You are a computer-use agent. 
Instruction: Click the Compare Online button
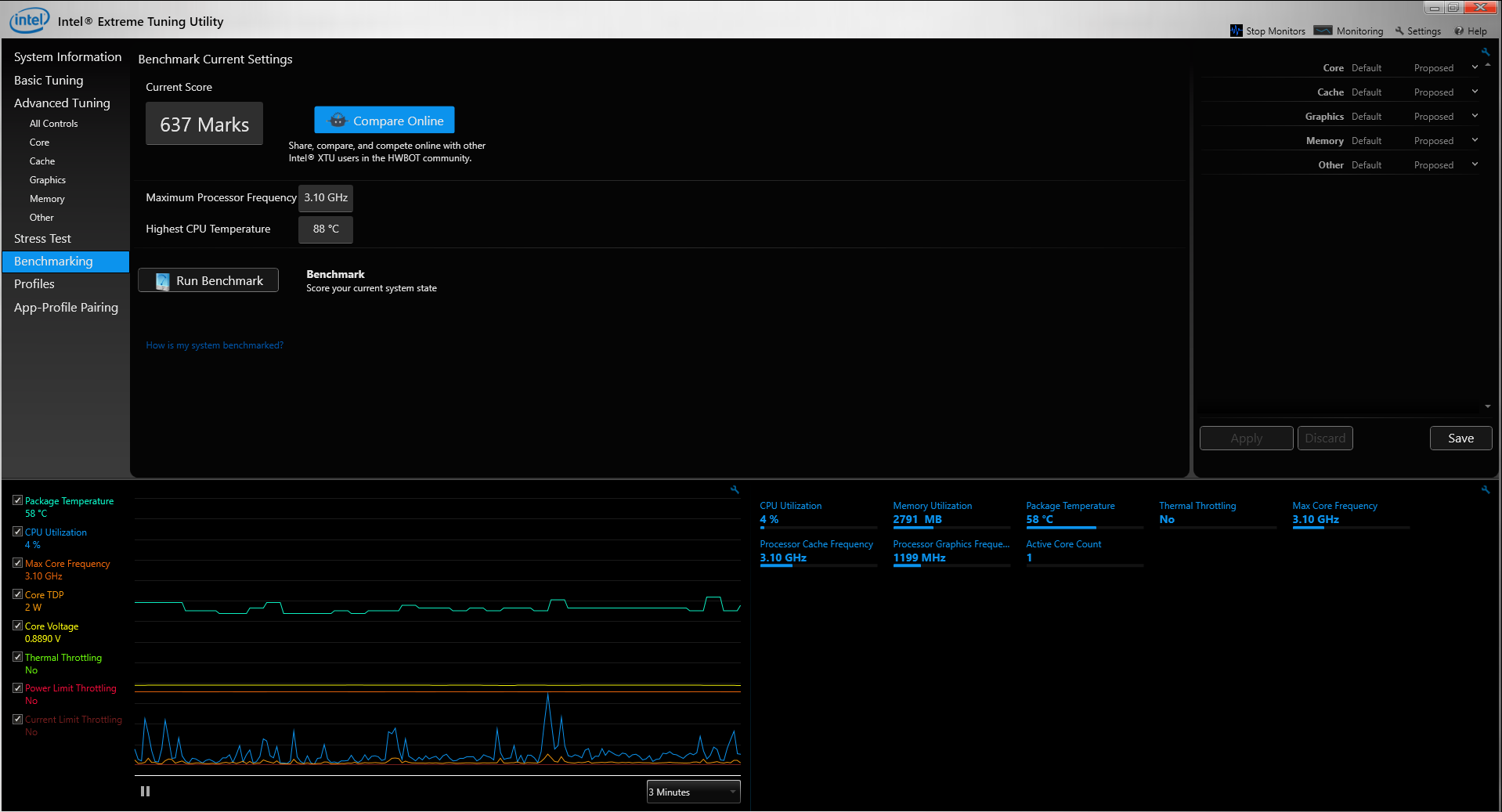(x=385, y=120)
